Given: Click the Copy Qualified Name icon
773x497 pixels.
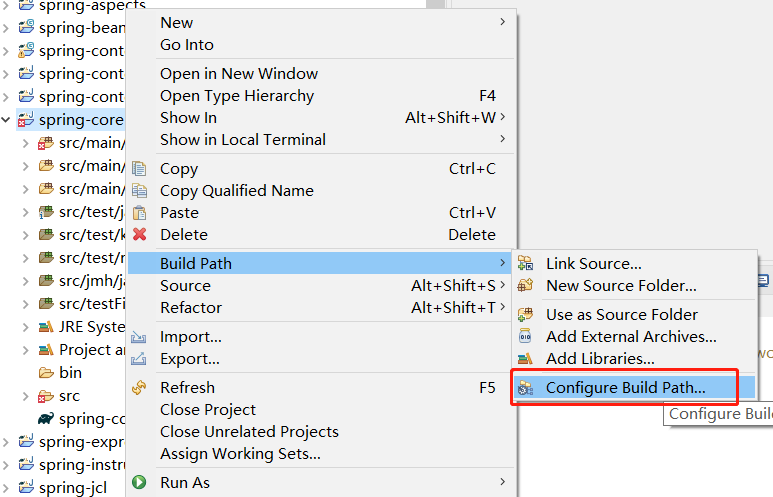Looking at the screenshot, I should click(x=140, y=191).
